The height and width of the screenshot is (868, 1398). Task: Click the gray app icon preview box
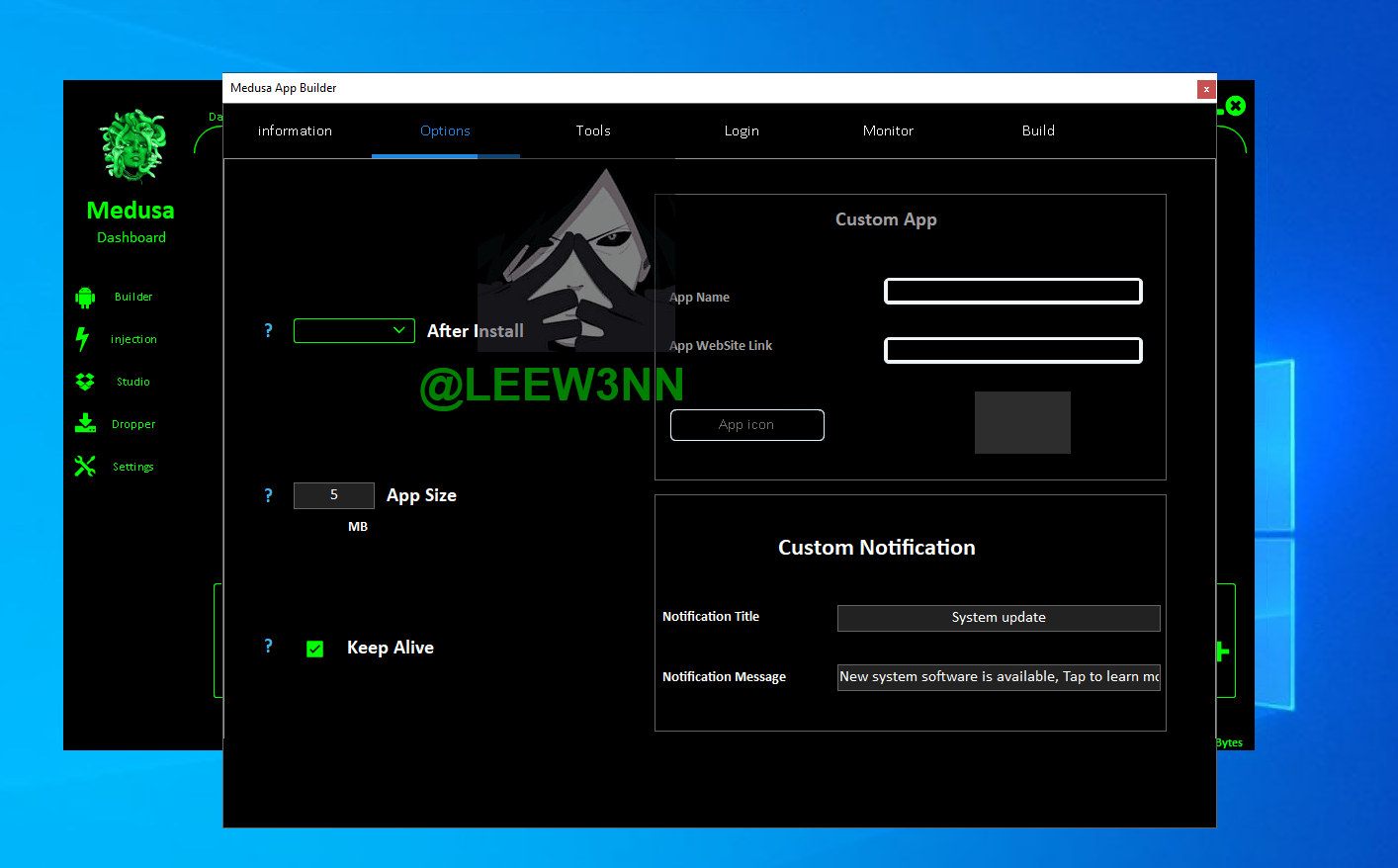[x=1022, y=423]
